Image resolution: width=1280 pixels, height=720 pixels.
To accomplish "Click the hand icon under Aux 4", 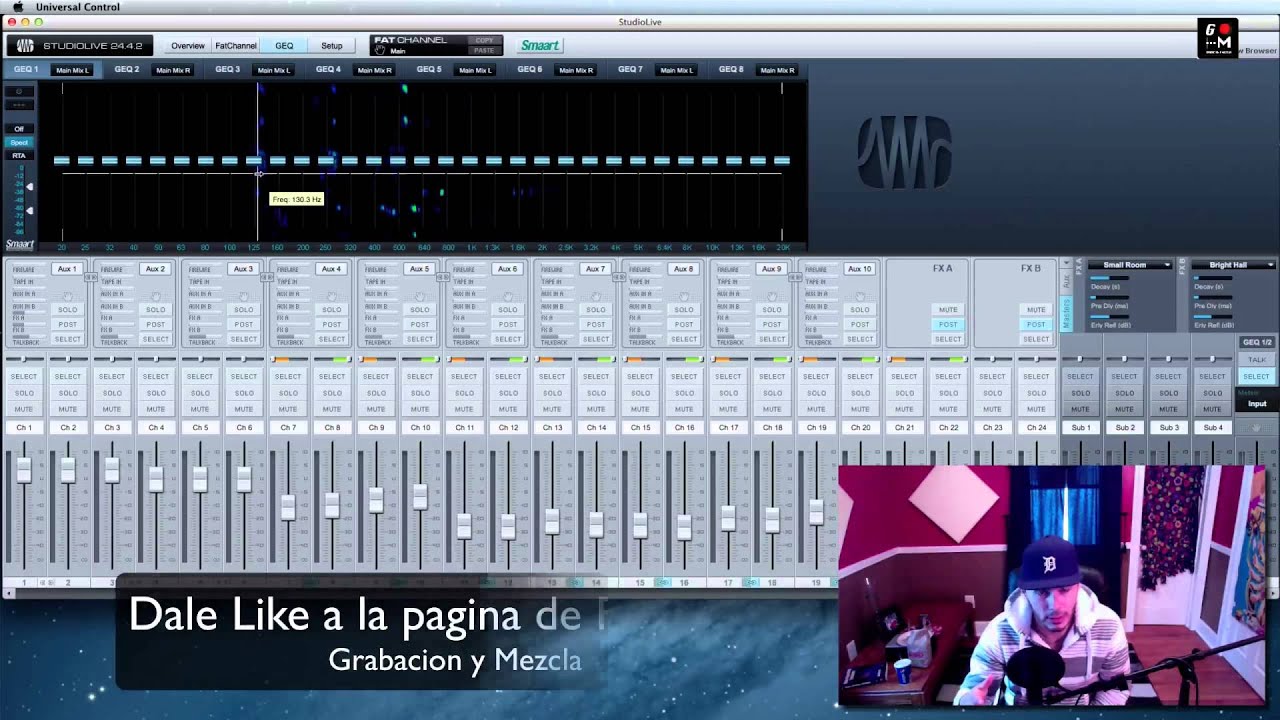I will click(x=332, y=296).
